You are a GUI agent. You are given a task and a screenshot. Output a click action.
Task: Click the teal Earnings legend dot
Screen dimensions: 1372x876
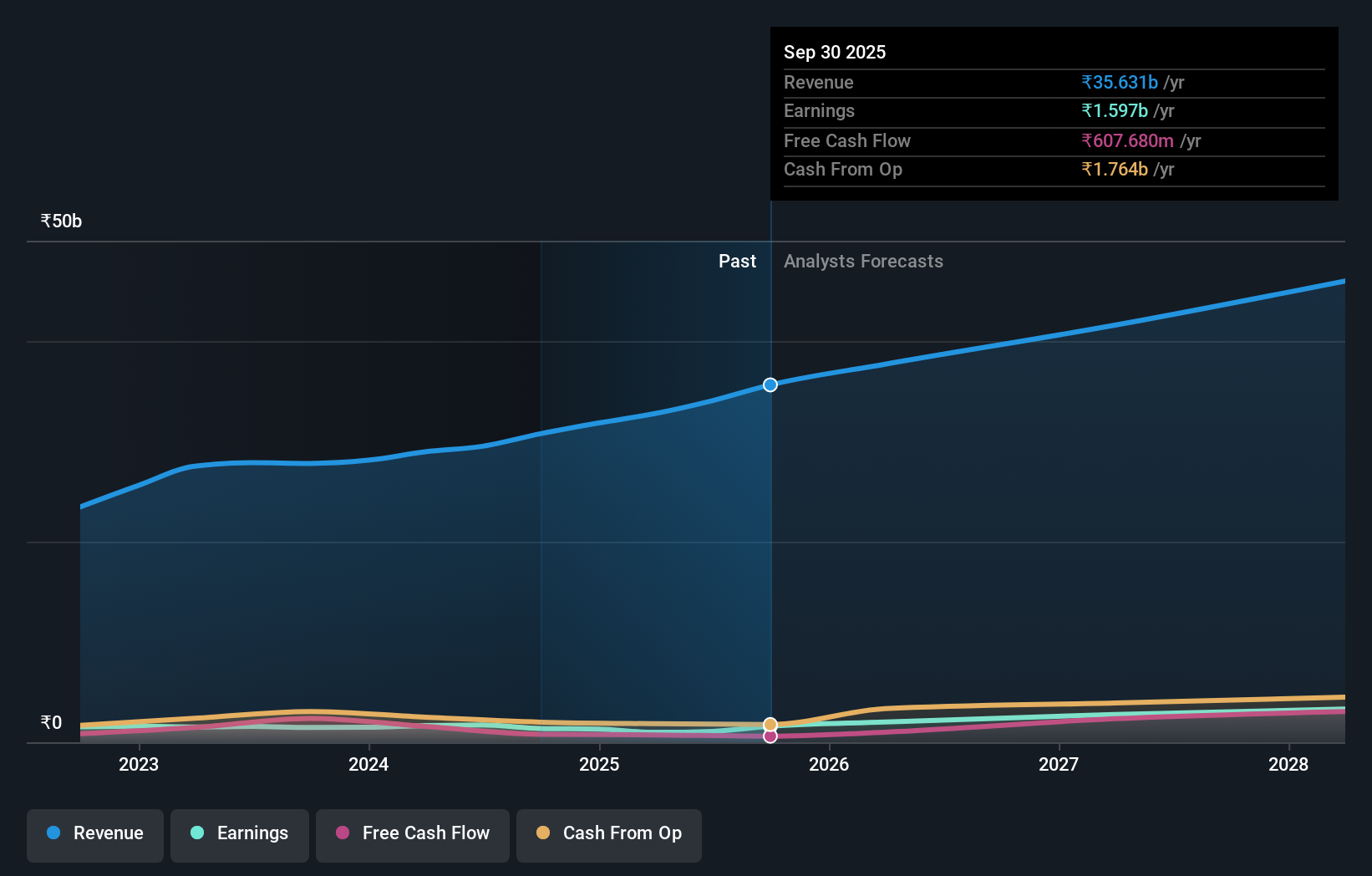point(196,833)
